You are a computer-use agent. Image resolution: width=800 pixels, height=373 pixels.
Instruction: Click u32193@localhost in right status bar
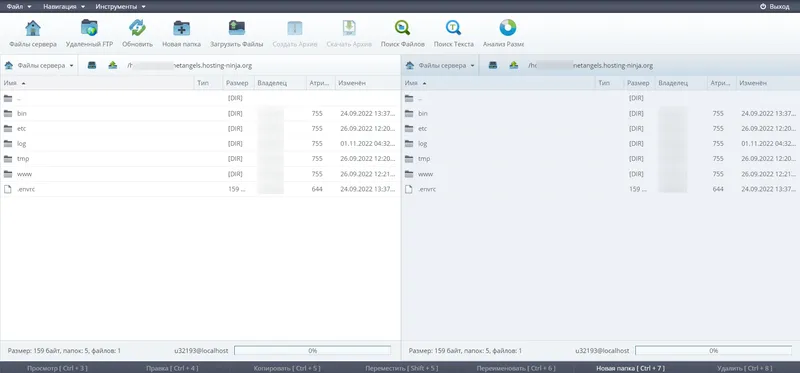[602, 351]
